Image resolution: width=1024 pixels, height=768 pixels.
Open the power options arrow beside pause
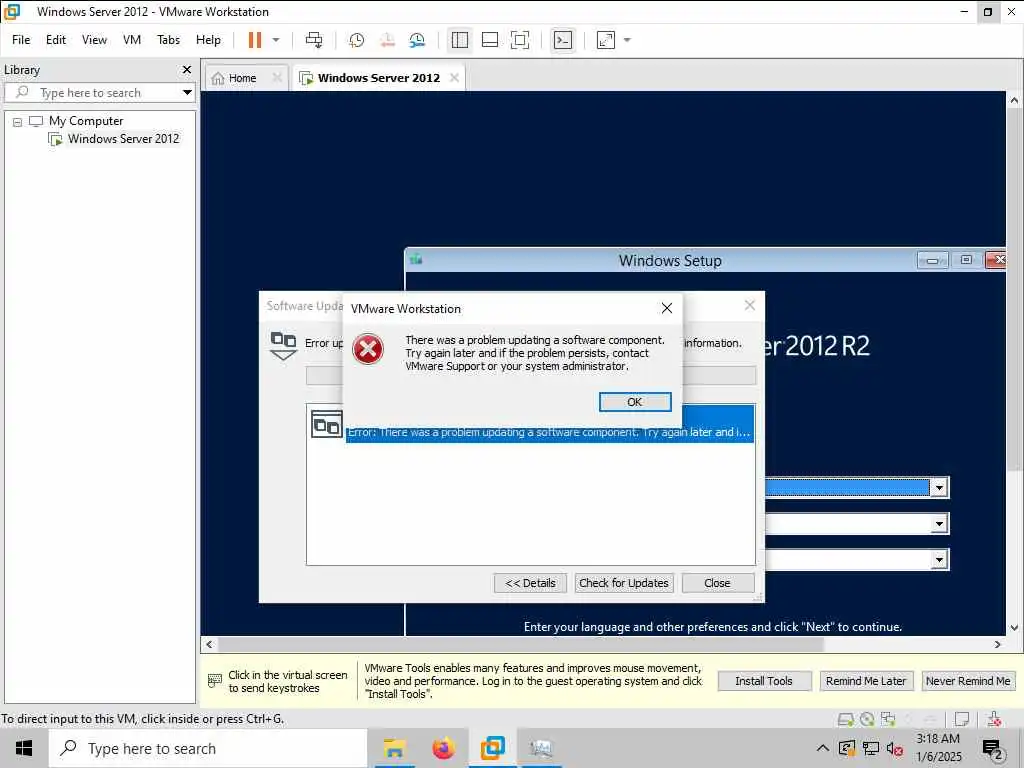click(276, 40)
